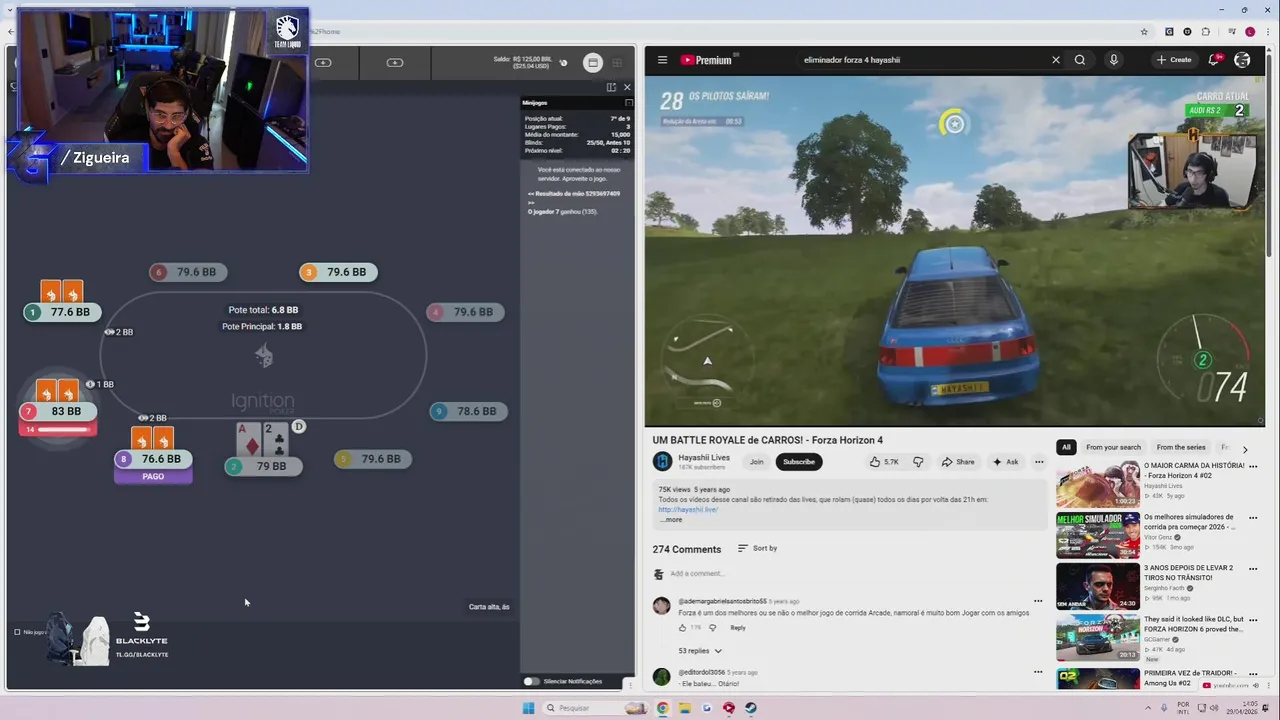Open YouTube Create button
This screenshot has width=1280, height=720.
[1174, 60]
